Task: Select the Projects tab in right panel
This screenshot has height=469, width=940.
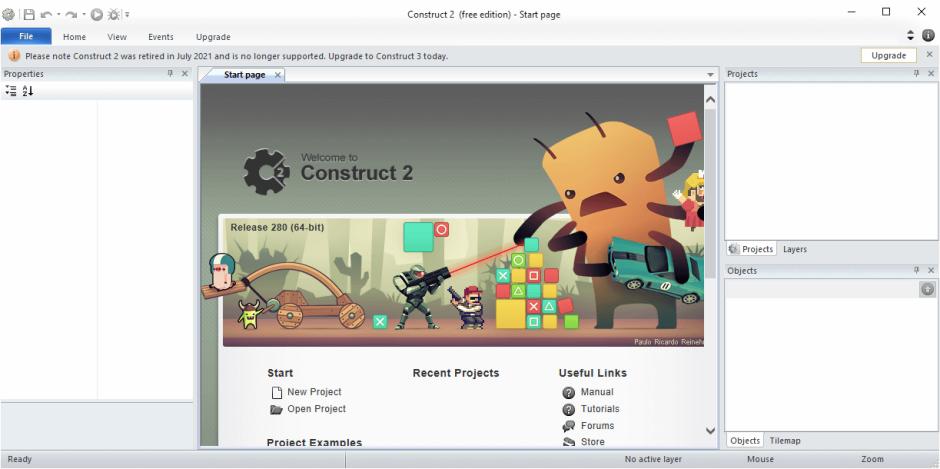Action: click(751, 249)
